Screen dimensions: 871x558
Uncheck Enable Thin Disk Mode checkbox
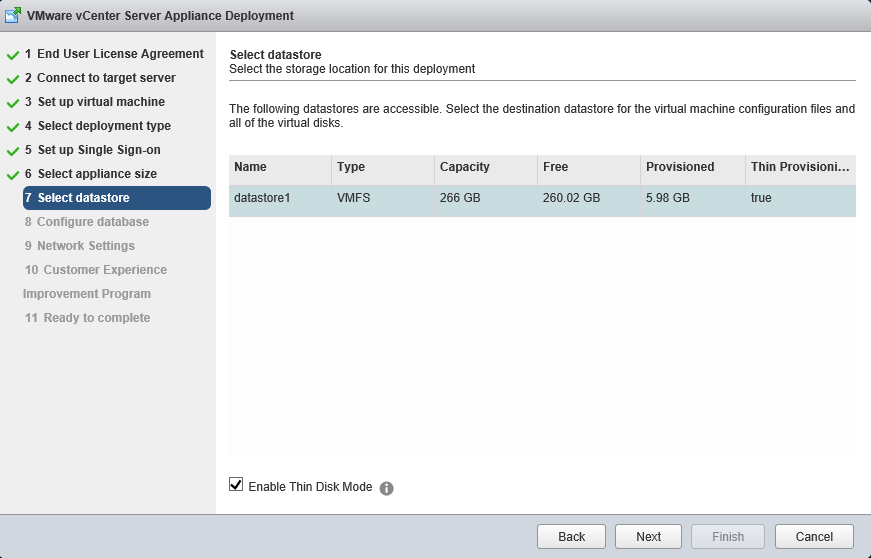tap(236, 485)
